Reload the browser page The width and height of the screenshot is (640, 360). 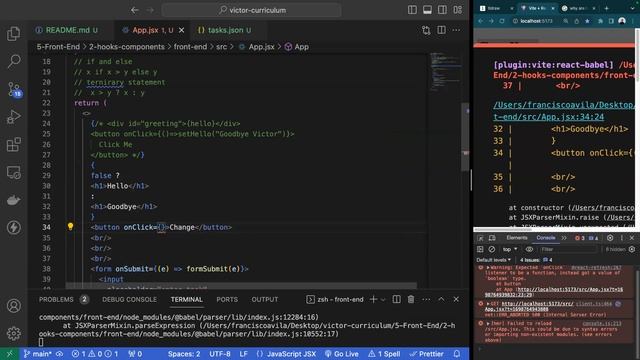coord(502,21)
